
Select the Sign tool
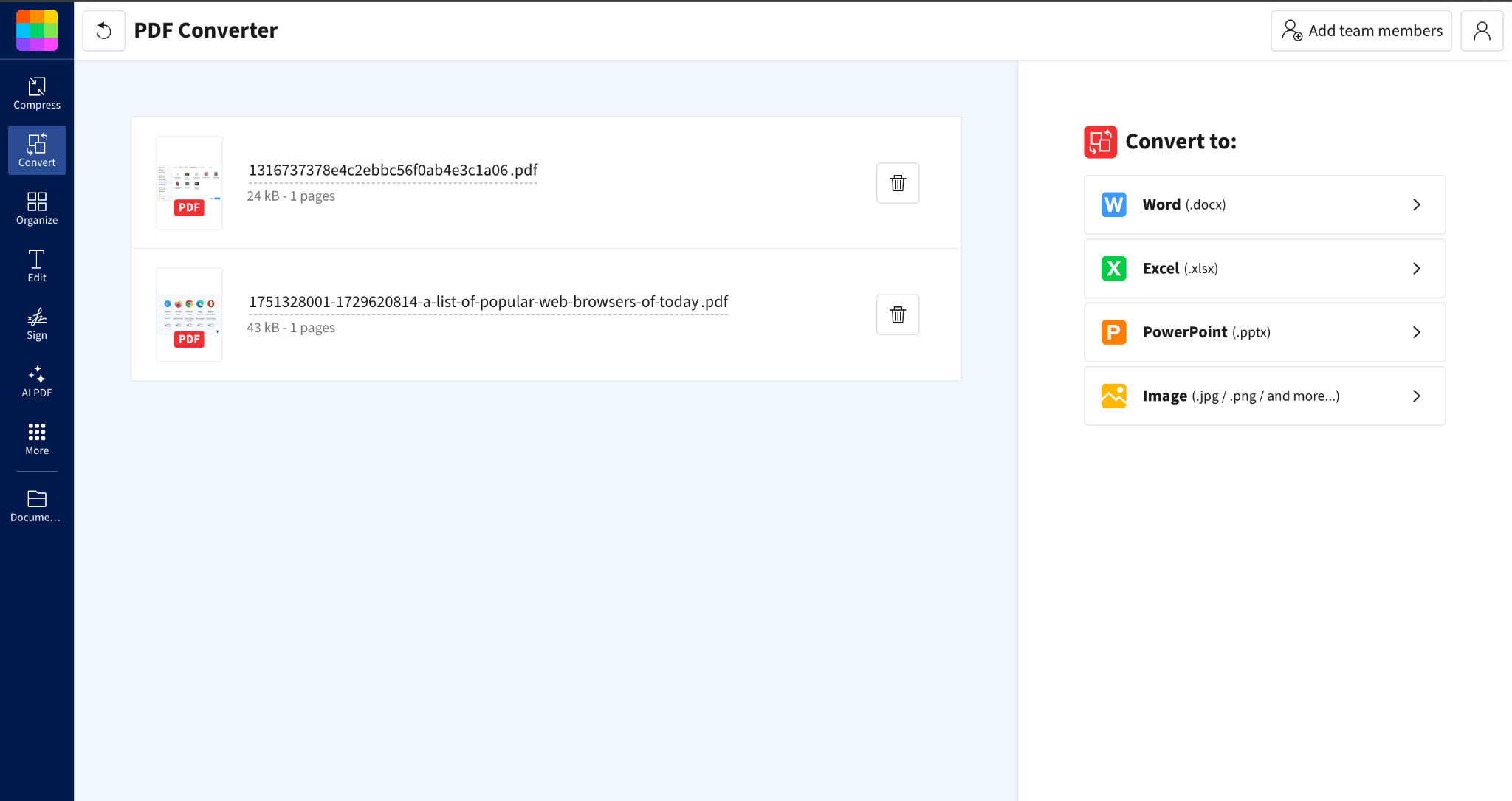pos(36,323)
